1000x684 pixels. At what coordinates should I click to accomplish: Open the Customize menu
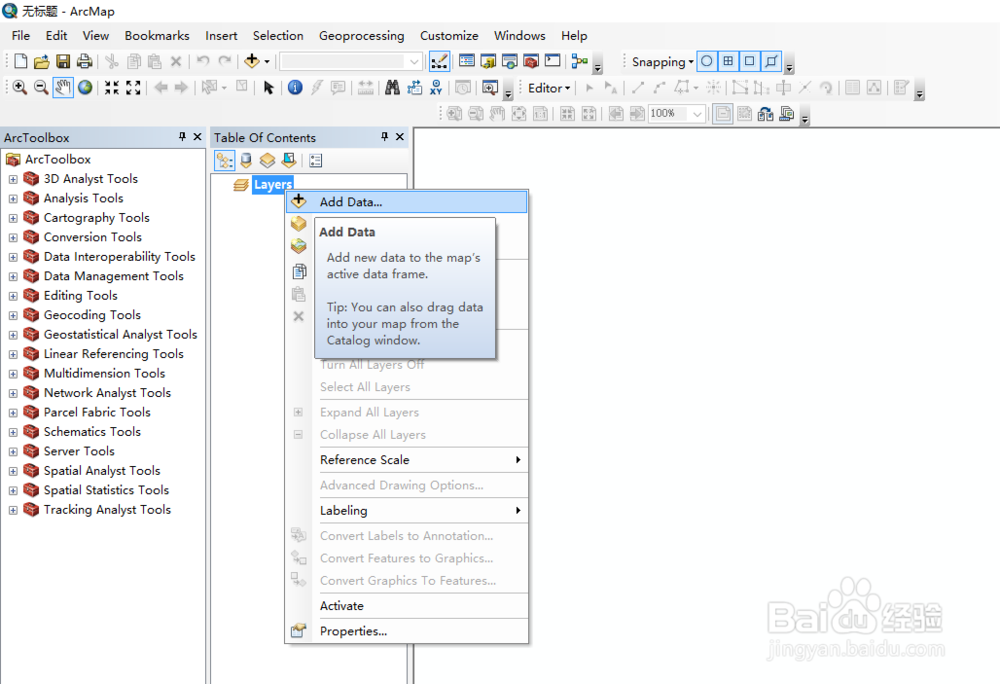tap(449, 36)
